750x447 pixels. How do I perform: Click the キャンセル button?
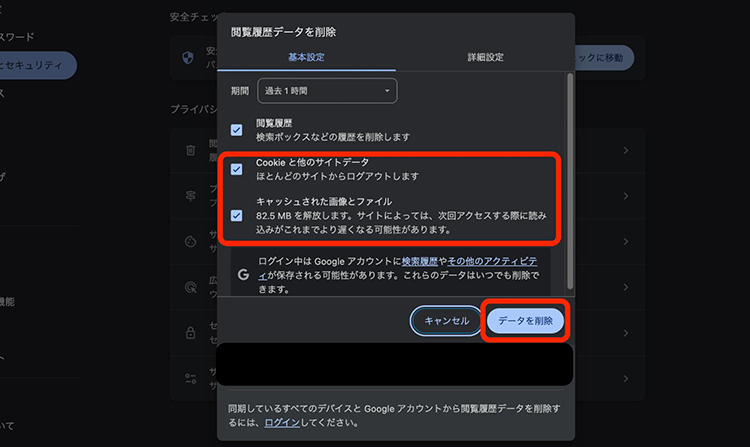pos(446,321)
